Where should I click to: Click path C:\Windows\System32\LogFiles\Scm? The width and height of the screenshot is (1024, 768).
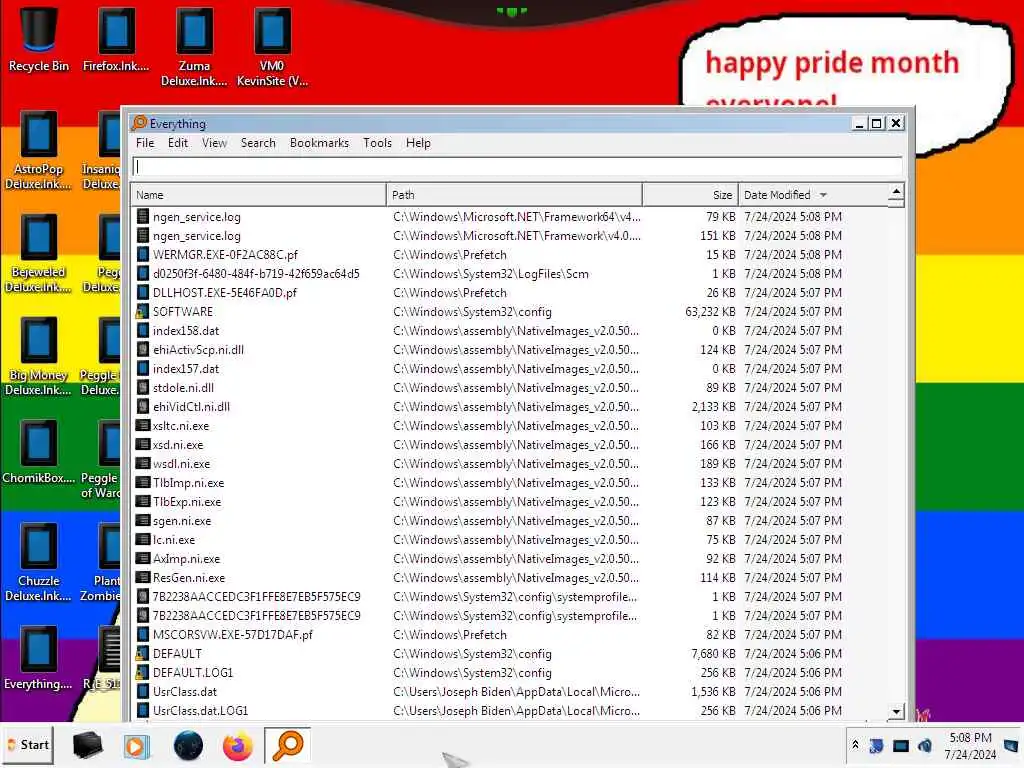click(x=490, y=274)
